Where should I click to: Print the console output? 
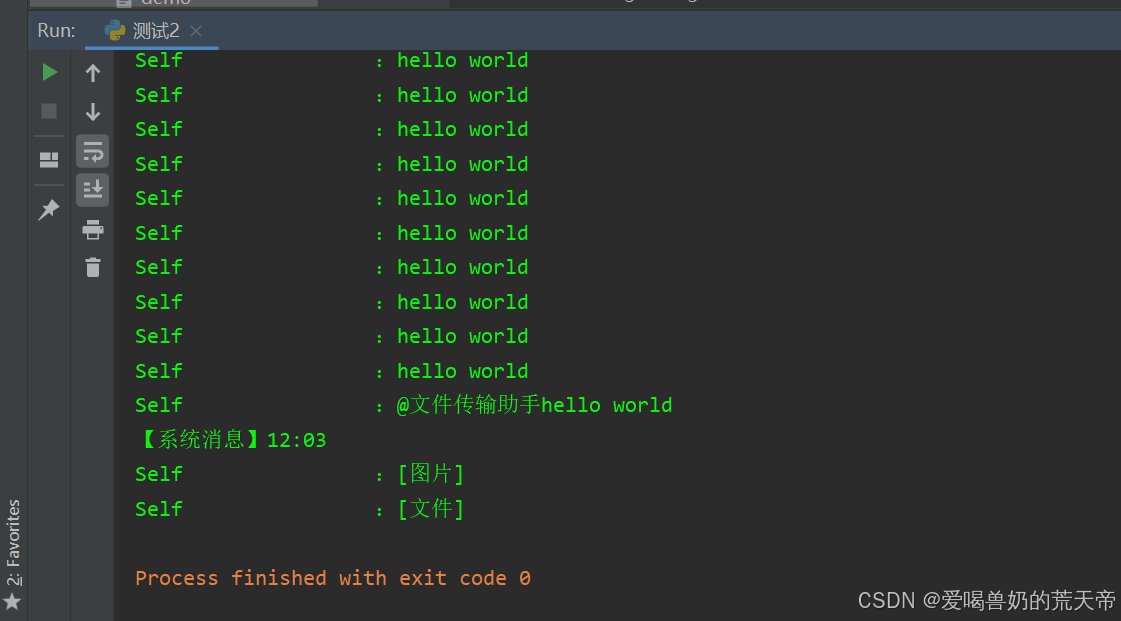[93, 229]
